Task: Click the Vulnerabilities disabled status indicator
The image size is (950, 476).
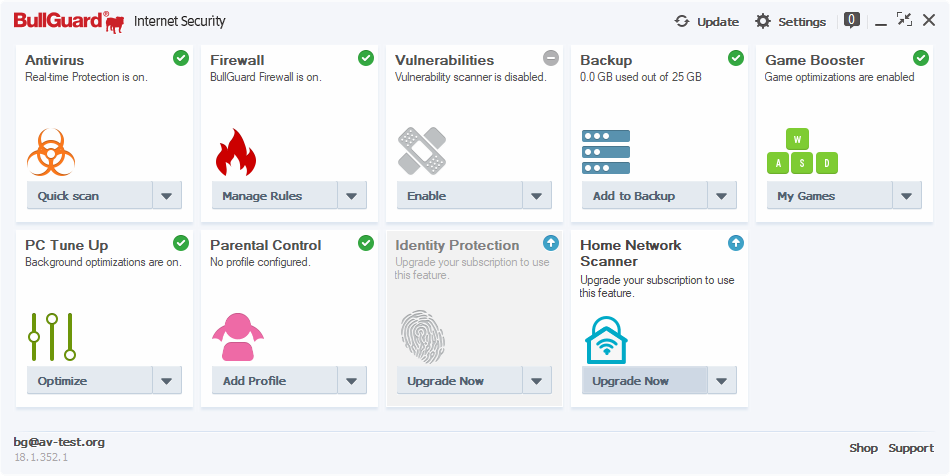Action: [x=551, y=58]
